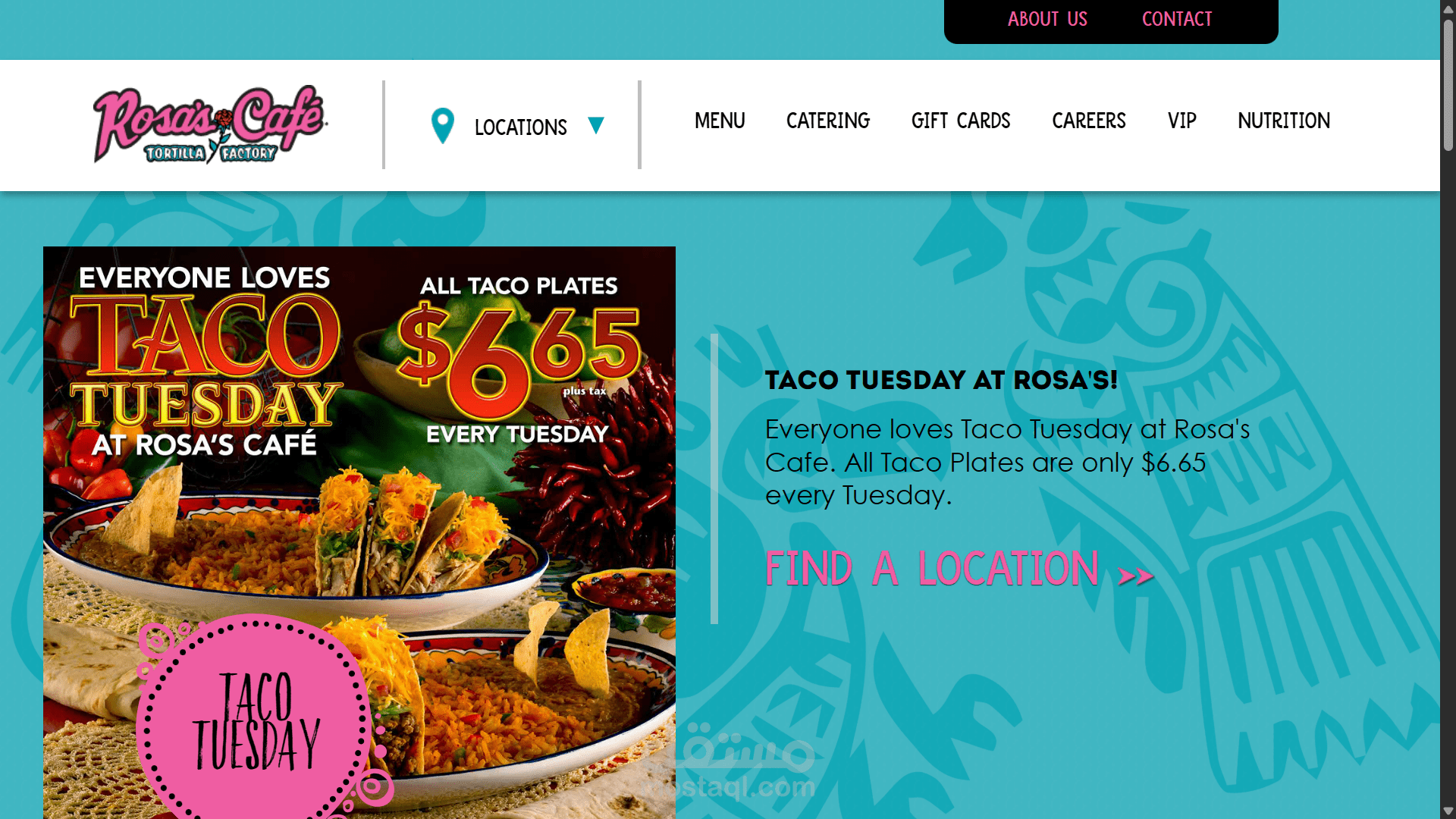The height and width of the screenshot is (819, 1456).
Task: Open the Menu page
Action: point(720,121)
